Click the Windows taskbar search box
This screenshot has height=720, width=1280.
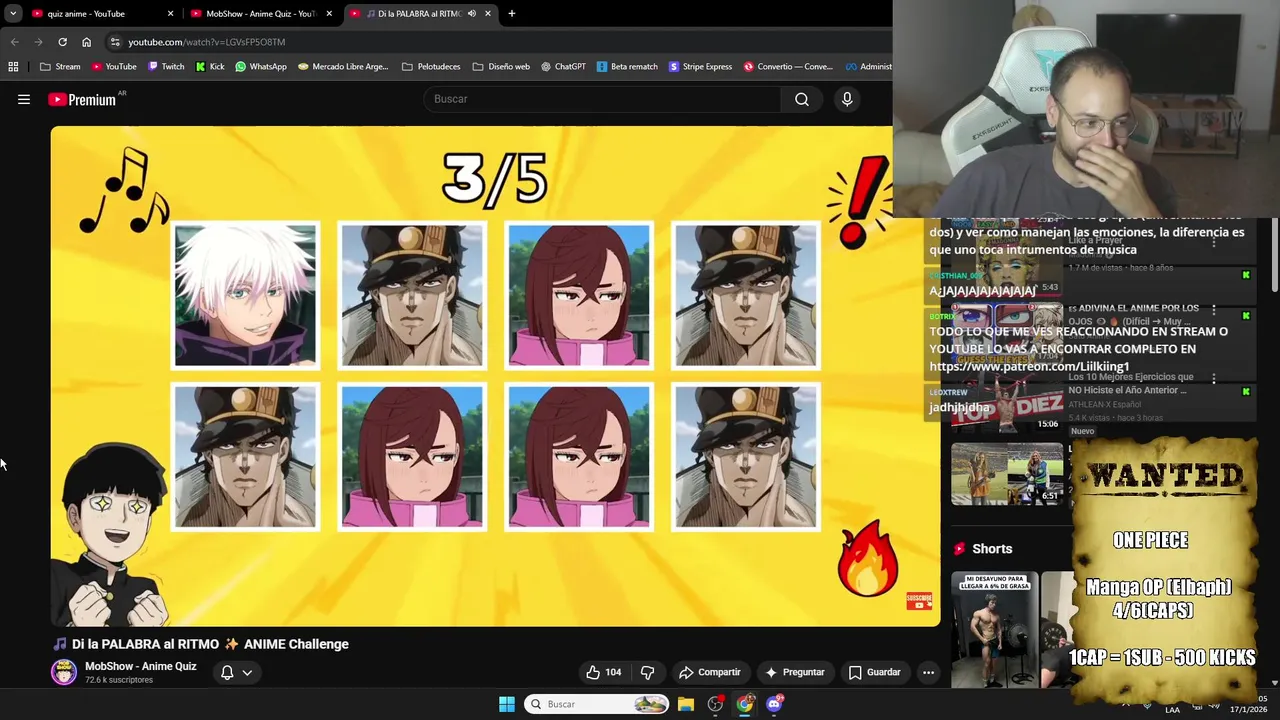click(596, 704)
